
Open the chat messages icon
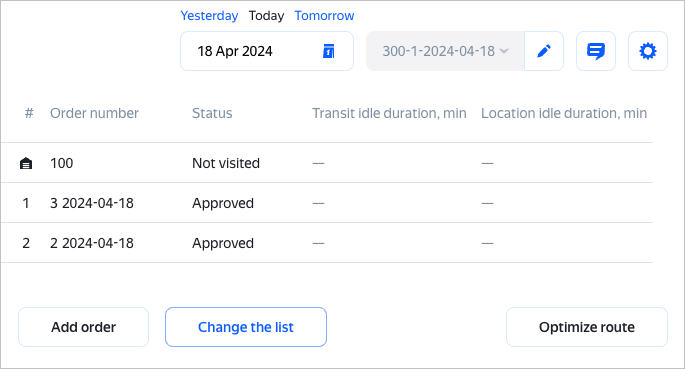pyautogui.click(x=596, y=51)
